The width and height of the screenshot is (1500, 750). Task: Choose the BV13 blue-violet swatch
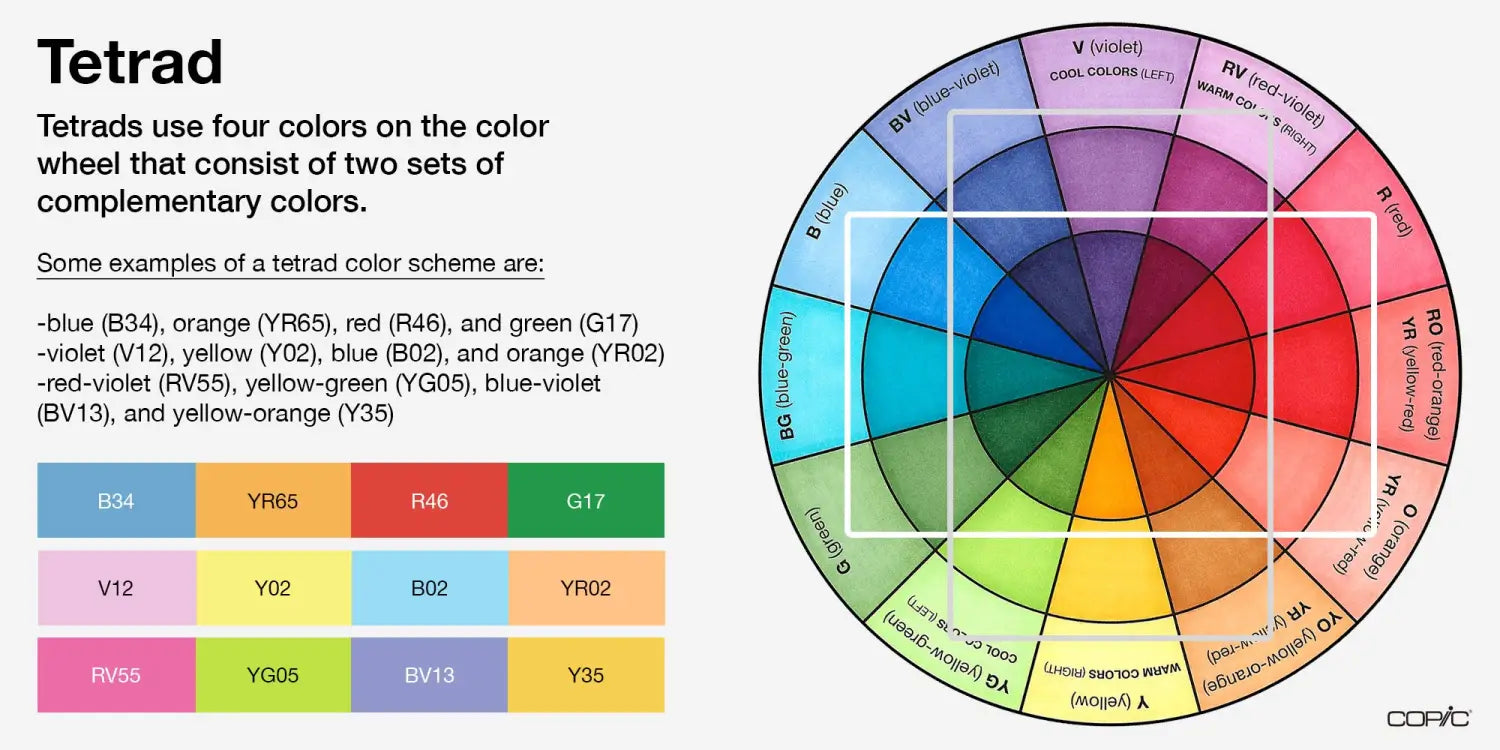point(429,675)
